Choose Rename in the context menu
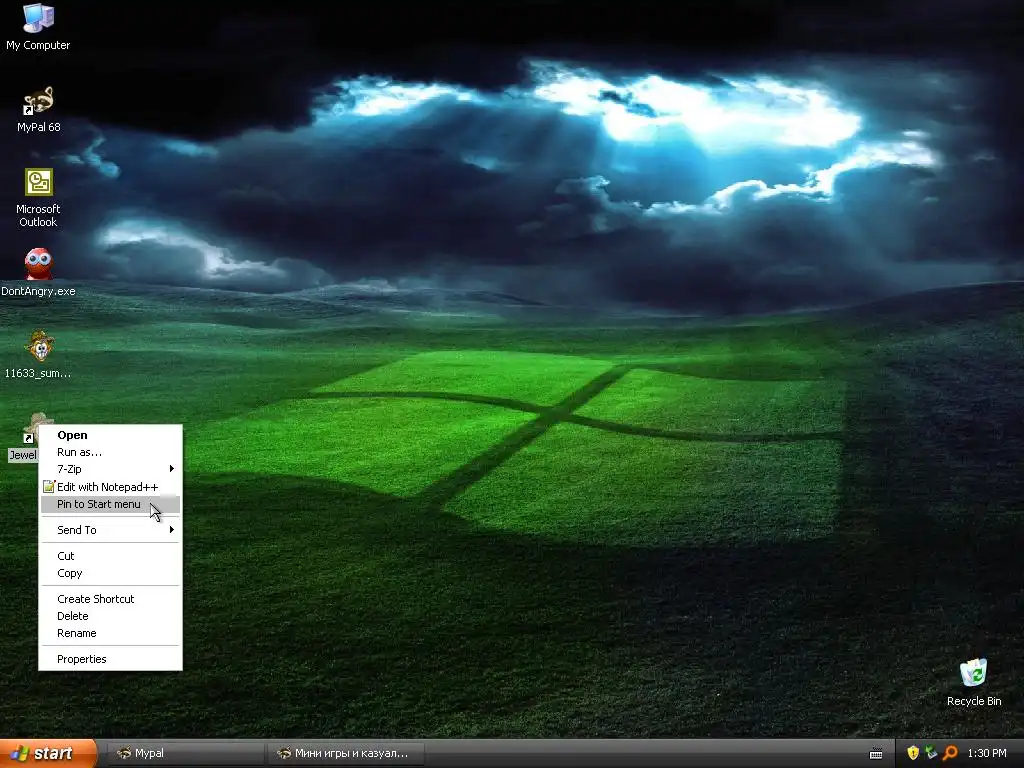The width and height of the screenshot is (1024, 768). tap(110, 633)
